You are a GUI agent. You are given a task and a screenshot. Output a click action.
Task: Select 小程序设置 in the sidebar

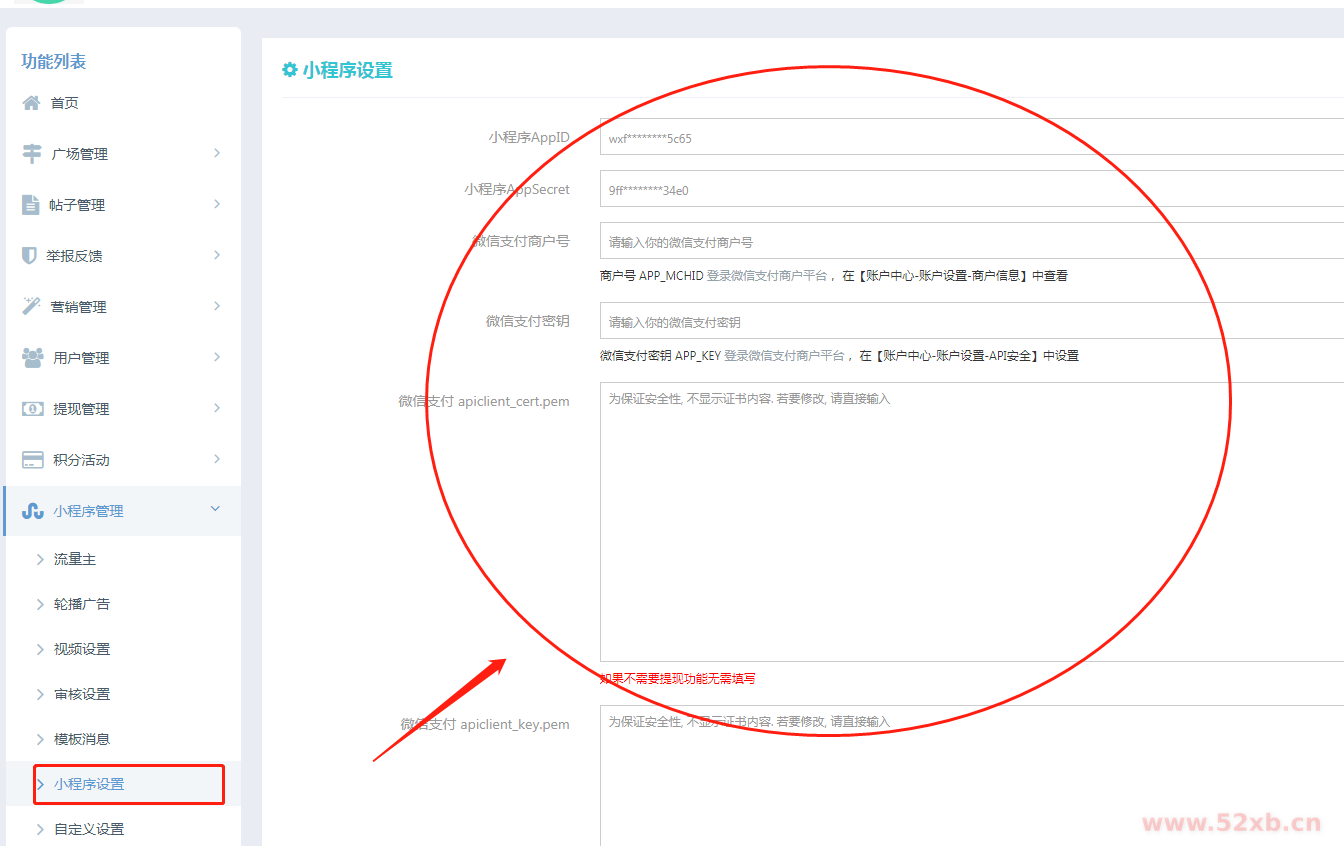pos(89,784)
